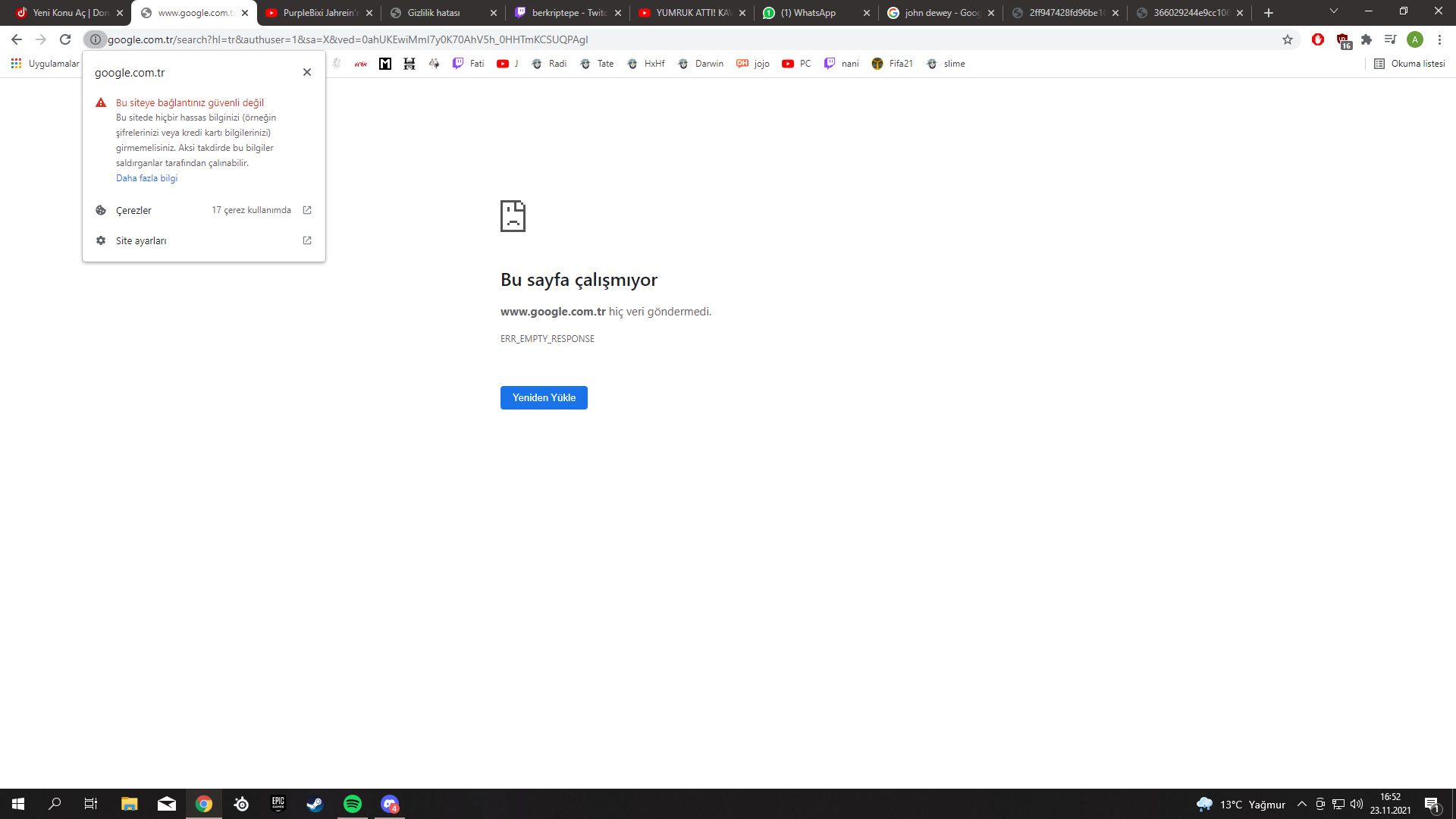Switch to the WhatsApp tab
This screenshot has height=819, width=1456.
[x=808, y=13]
